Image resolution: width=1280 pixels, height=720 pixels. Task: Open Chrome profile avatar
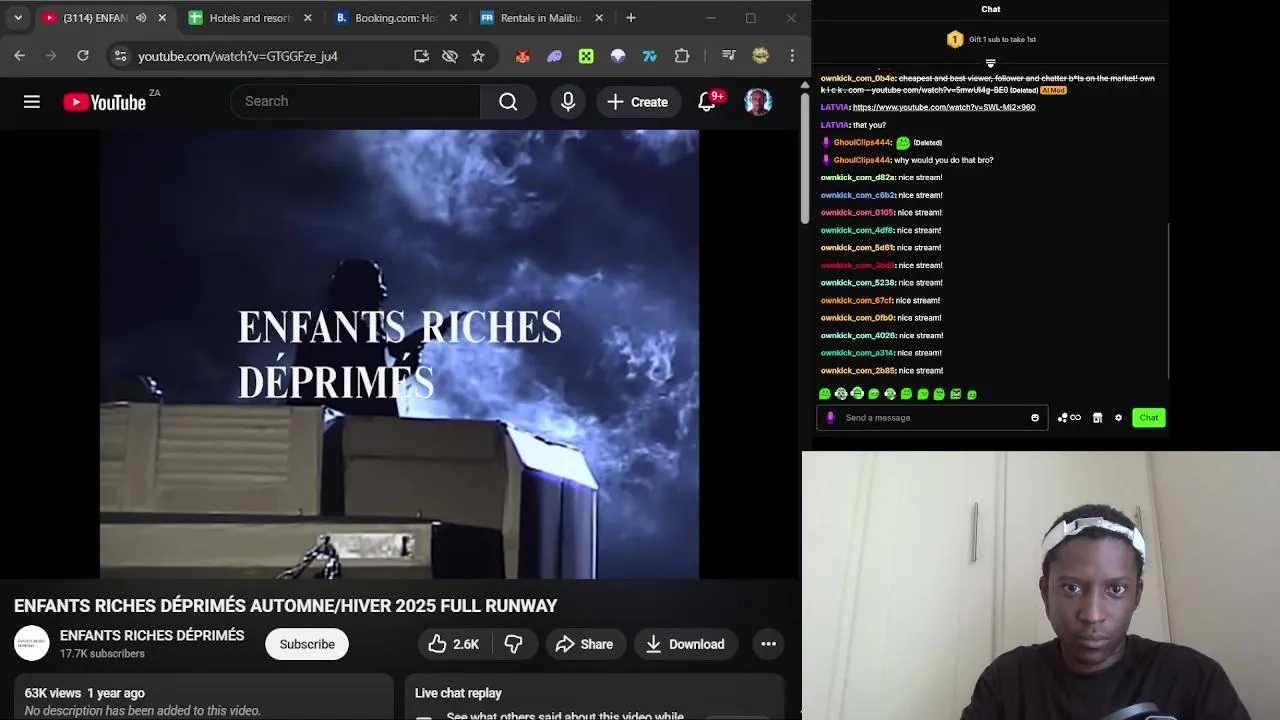tap(760, 56)
